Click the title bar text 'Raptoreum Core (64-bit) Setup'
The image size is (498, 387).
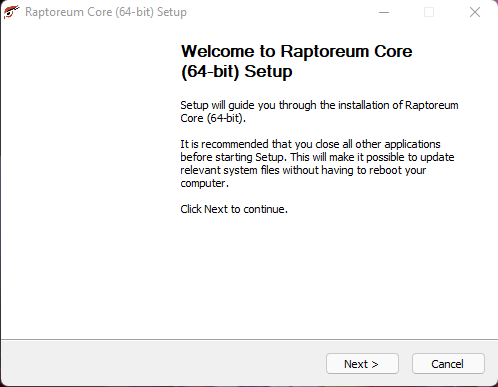click(x=106, y=12)
